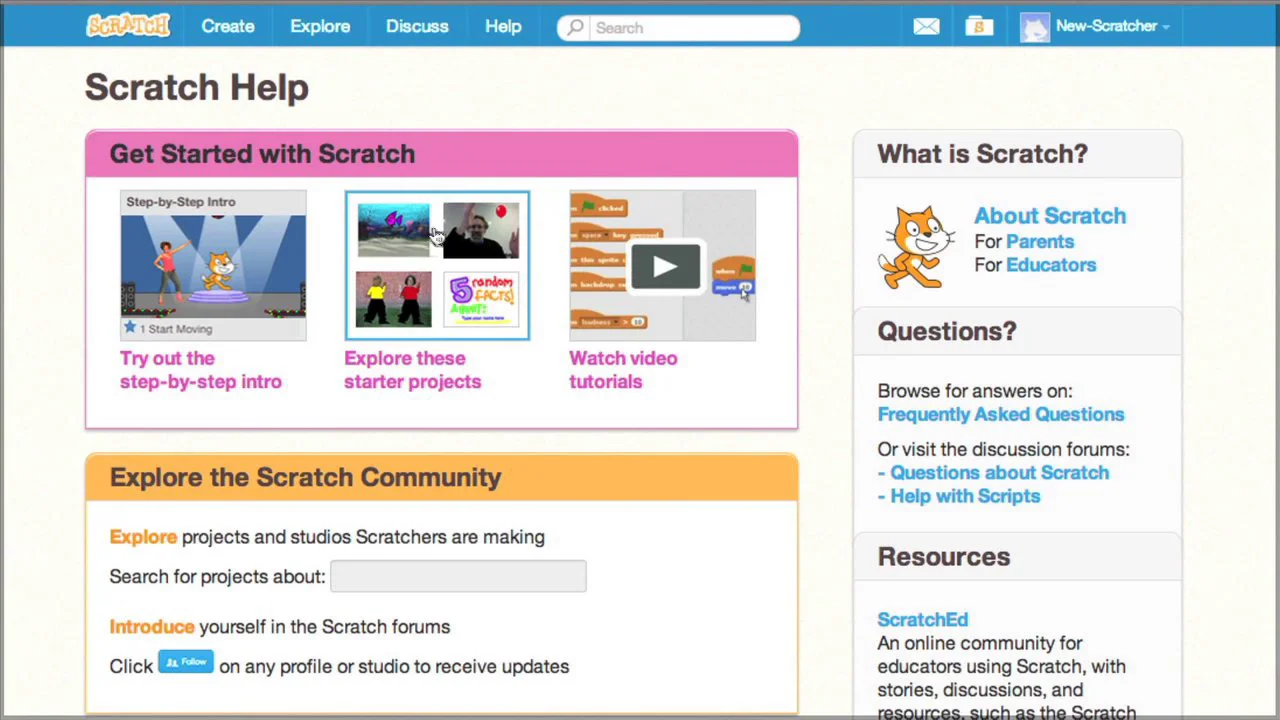
Task: Click the New-Scratcher avatar image
Action: coord(1035,27)
